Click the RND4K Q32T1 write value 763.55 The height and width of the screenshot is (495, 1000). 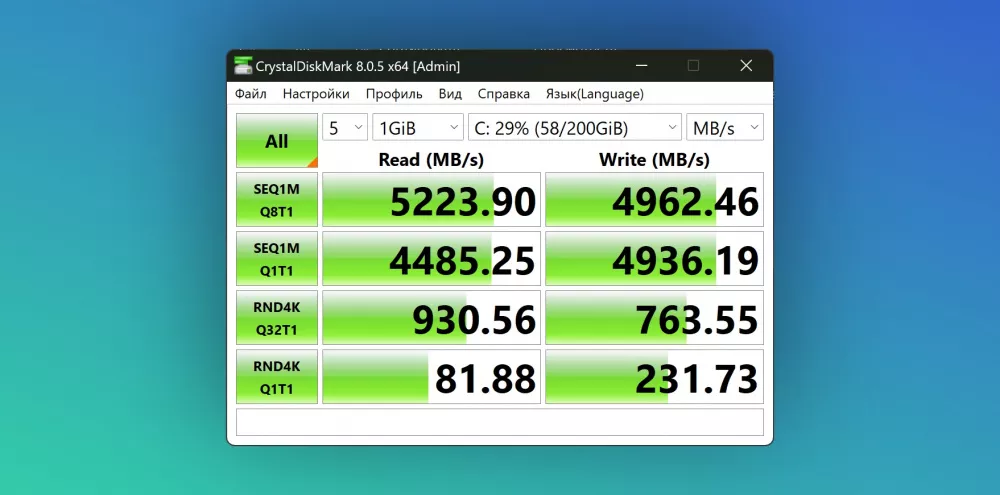[x=654, y=318]
